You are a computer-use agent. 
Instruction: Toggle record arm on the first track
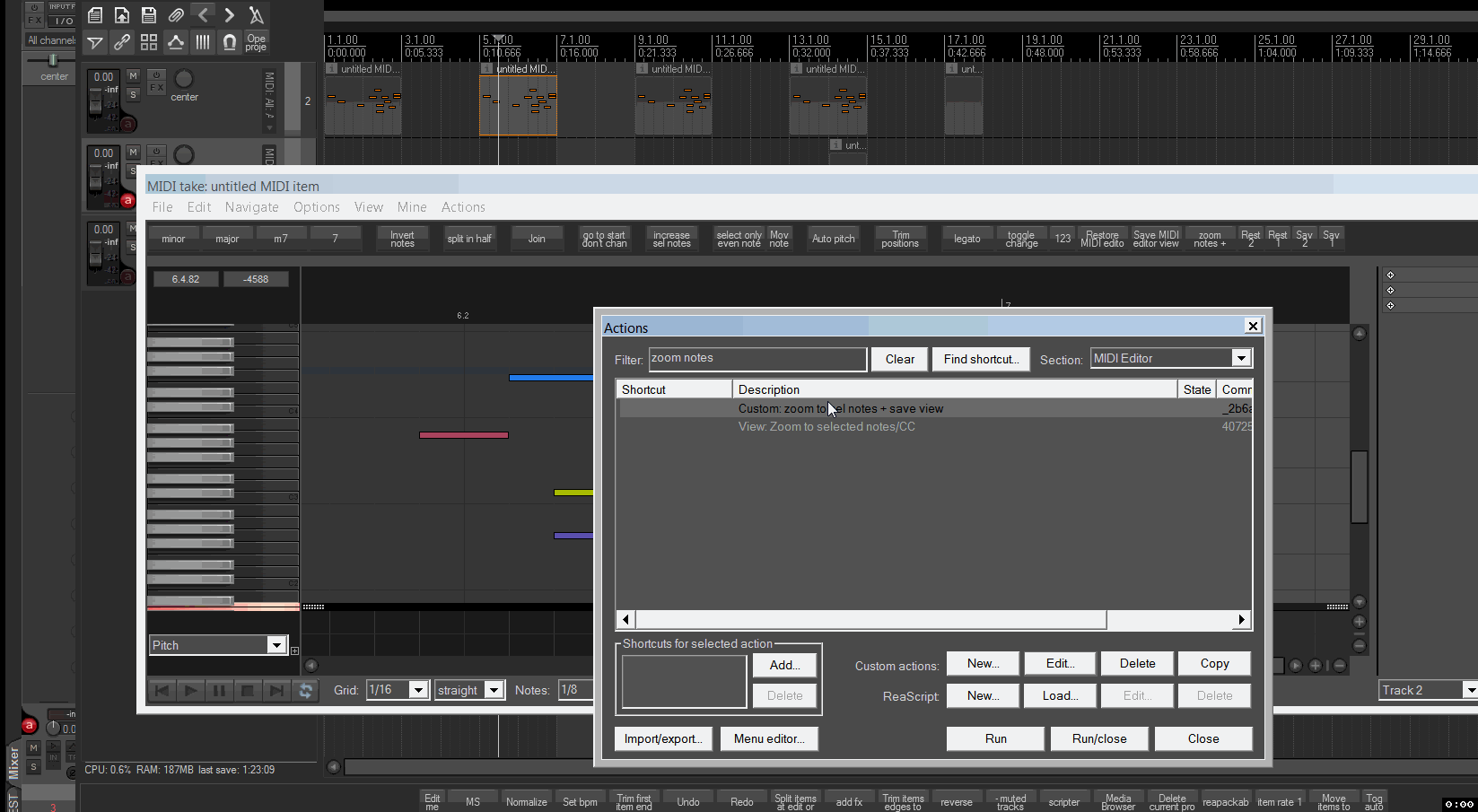click(x=128, y=124)
